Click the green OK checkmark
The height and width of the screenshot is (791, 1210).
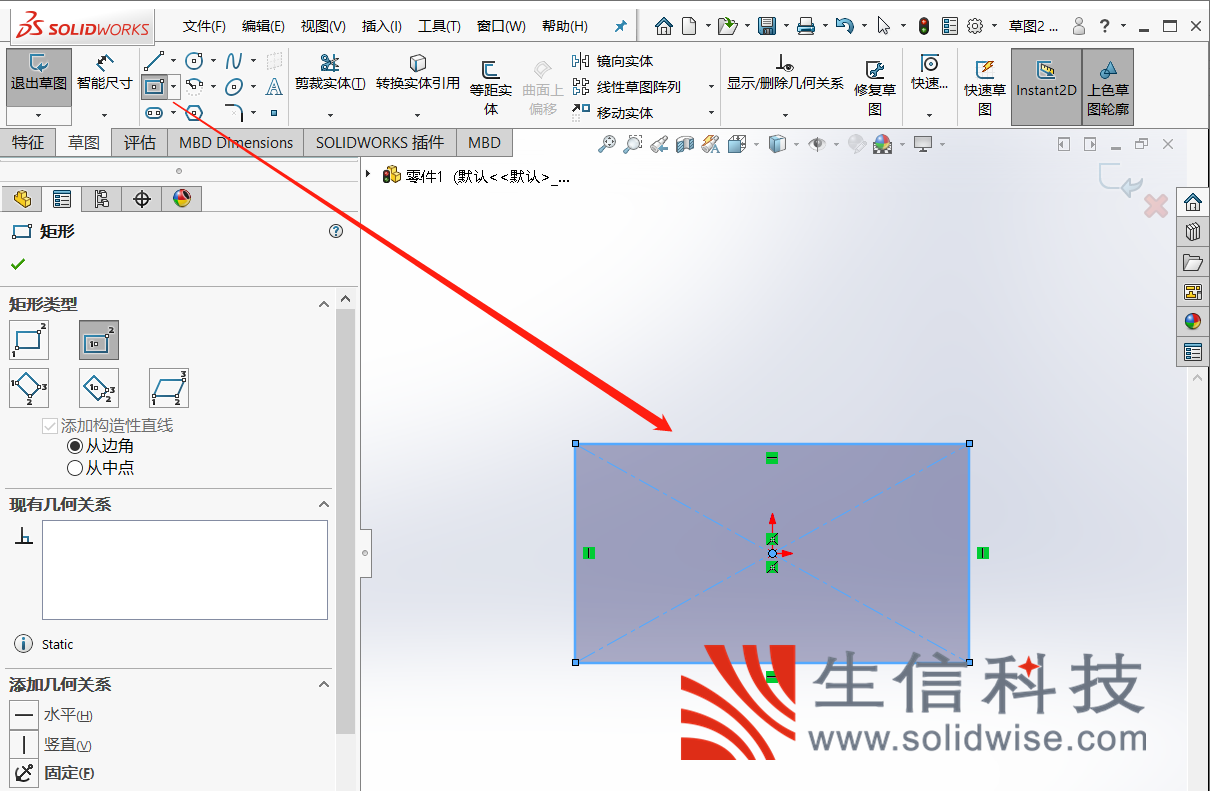(18, 264)
